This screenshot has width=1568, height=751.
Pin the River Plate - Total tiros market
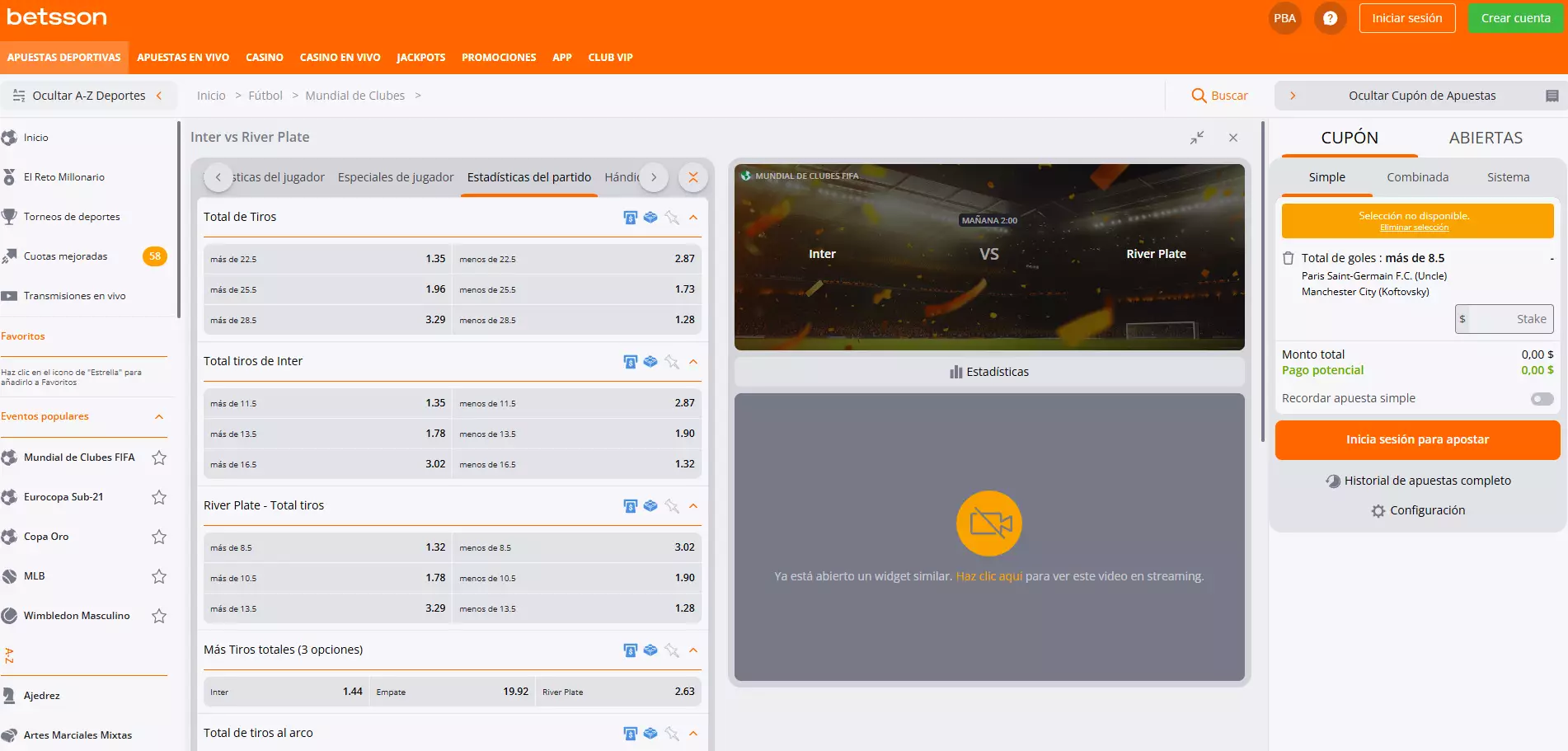click(672, 506)
